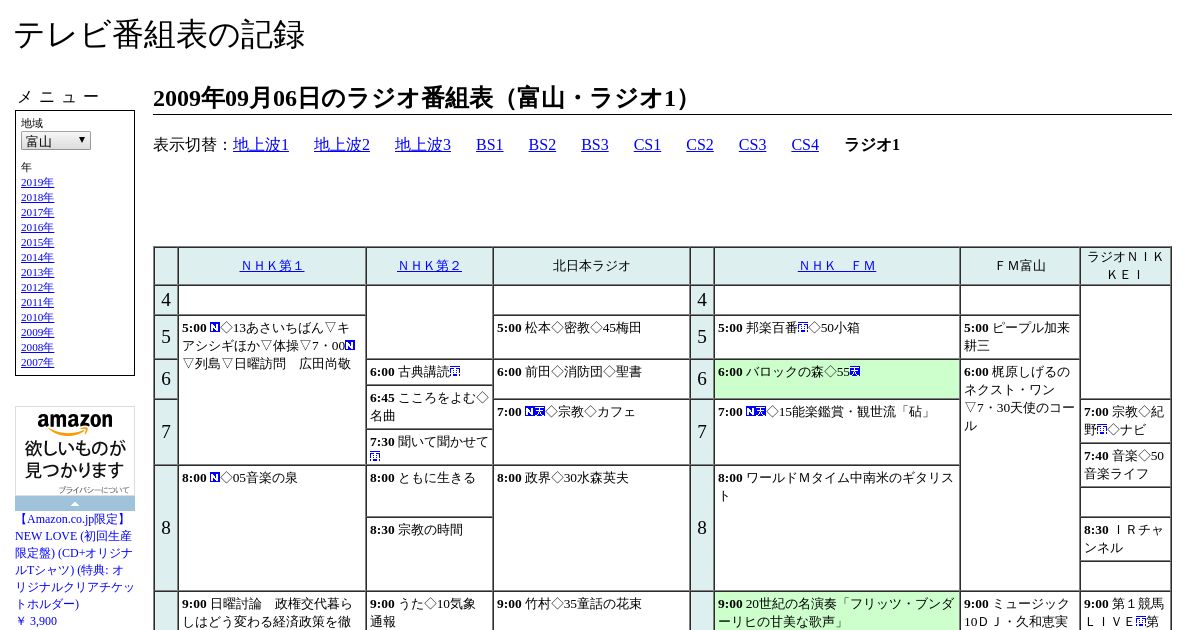Show the BS3 program listing
This screenshot has height=630, width=1200.
(595, 145)
